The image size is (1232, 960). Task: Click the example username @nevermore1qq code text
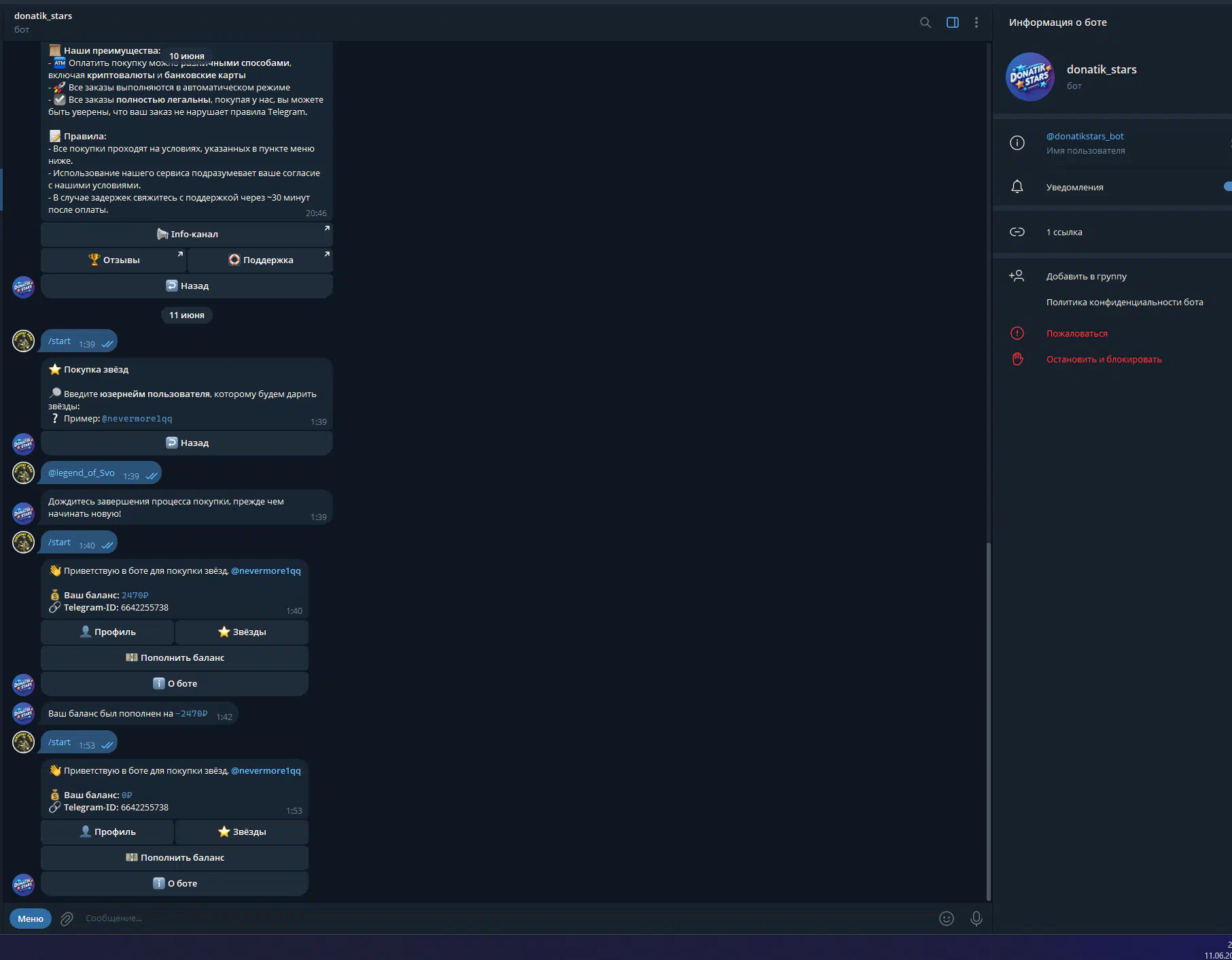[x=137, y=419]
